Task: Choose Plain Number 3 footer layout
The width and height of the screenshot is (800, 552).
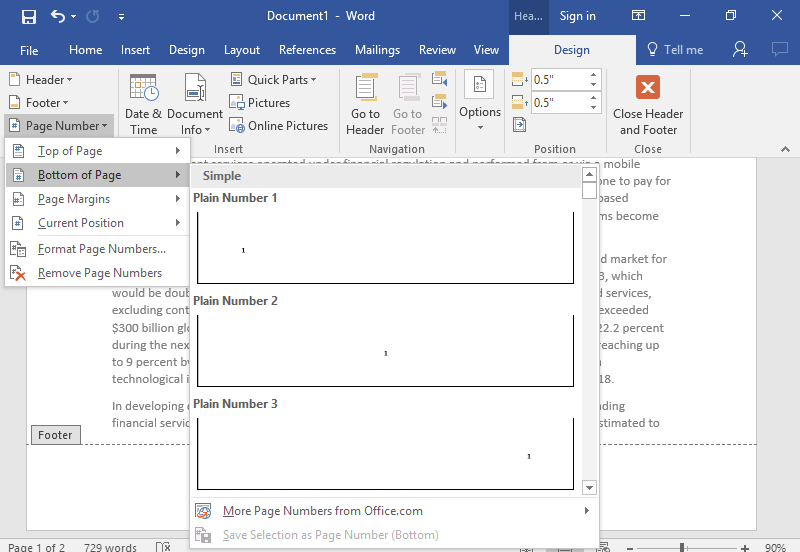Action: tap(385, 453)
